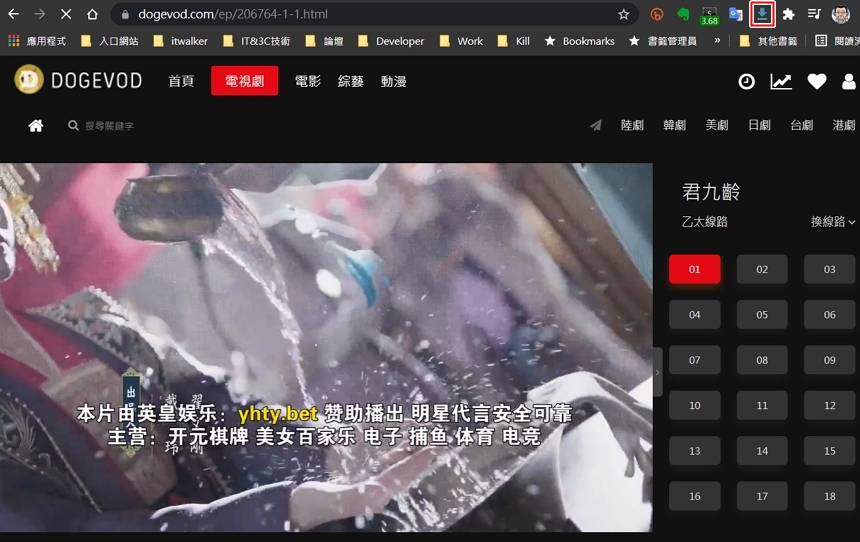The width and height of the screenshot is (860, 542).
Task: Open the 其他書籤 folder
Action: (768, 41)
